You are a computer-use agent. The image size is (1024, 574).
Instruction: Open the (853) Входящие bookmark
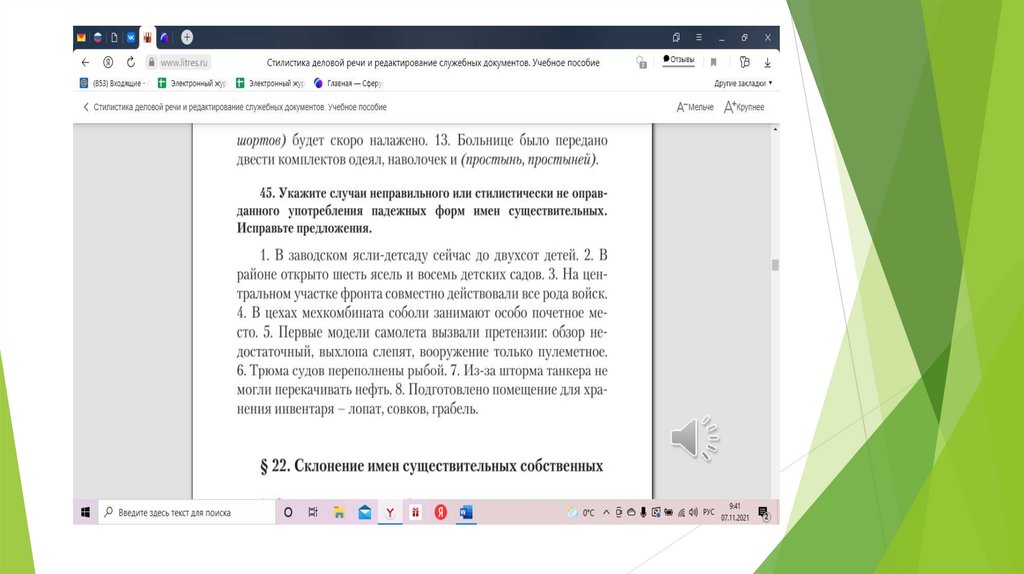(x=112, y=84)
